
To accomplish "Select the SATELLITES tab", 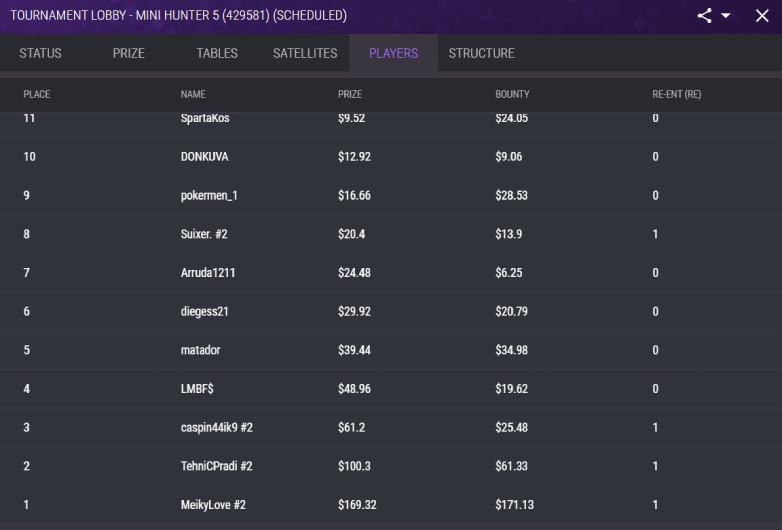I will (305, 53).
